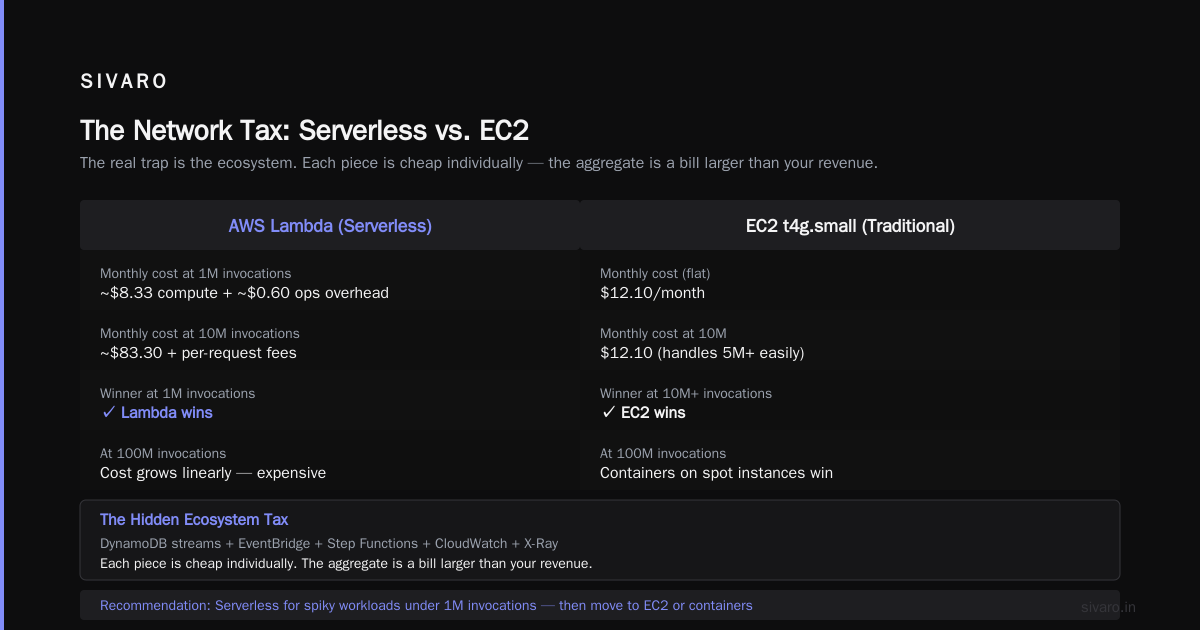The height and width of the screenshot is (630, 1200).
Task: Select the $12.10/month flat cost cell
Action: (652, 293)
